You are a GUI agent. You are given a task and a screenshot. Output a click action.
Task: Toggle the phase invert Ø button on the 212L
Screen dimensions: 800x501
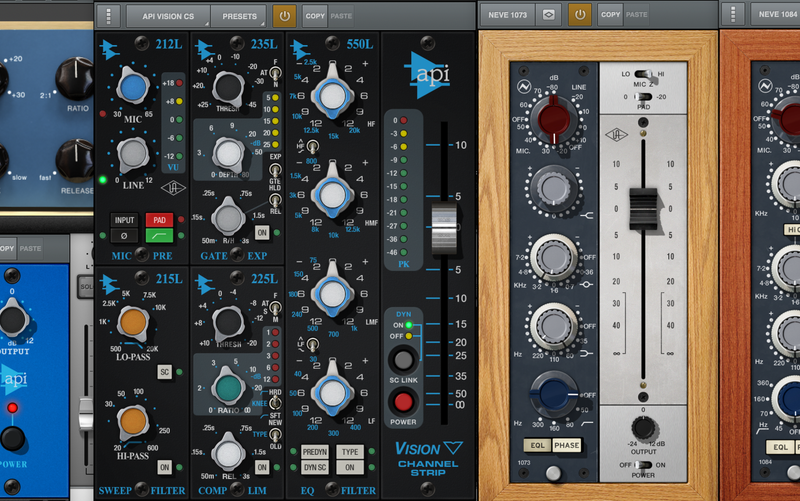pos(124,236)
